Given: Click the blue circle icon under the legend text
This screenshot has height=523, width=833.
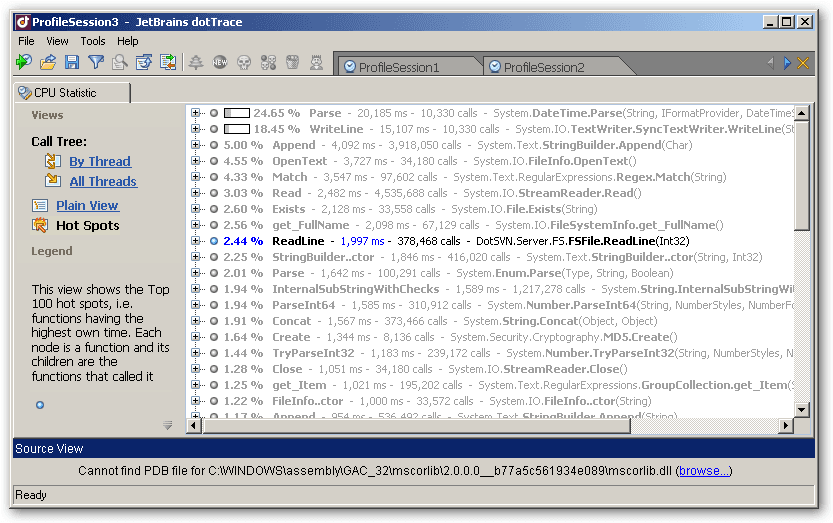Looking at the screenshot, I should click(x=40, y=405).
